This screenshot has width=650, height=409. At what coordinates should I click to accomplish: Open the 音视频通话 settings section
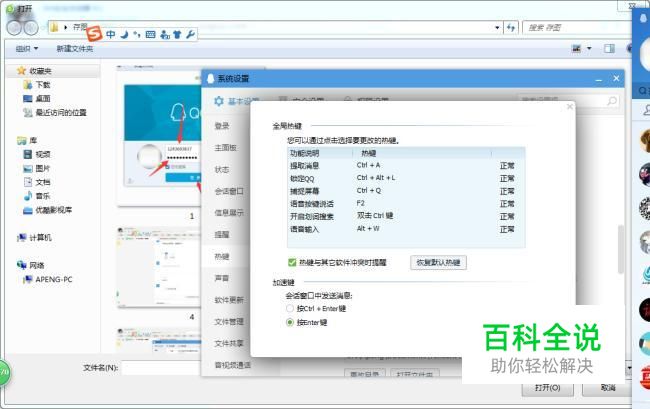(x=233, y=365)
